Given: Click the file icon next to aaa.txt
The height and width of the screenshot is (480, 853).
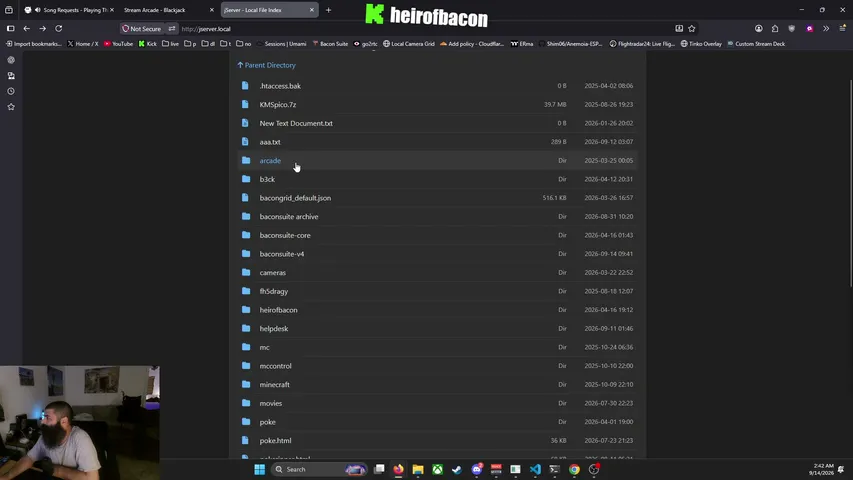Looking at the screenshot, I should [x=245, y=141].
